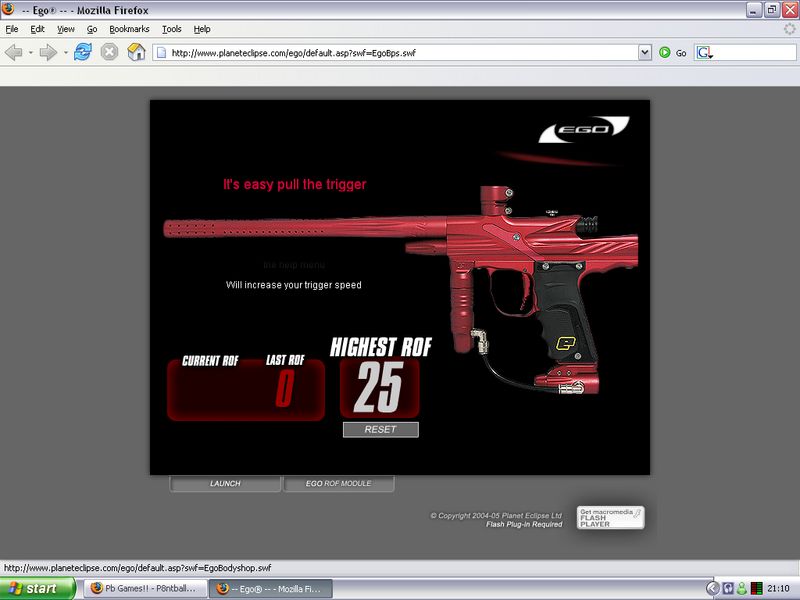Click the Firefox logo in the title bar
The width and height of the screenshot is (800, 600).
point(8,10)
